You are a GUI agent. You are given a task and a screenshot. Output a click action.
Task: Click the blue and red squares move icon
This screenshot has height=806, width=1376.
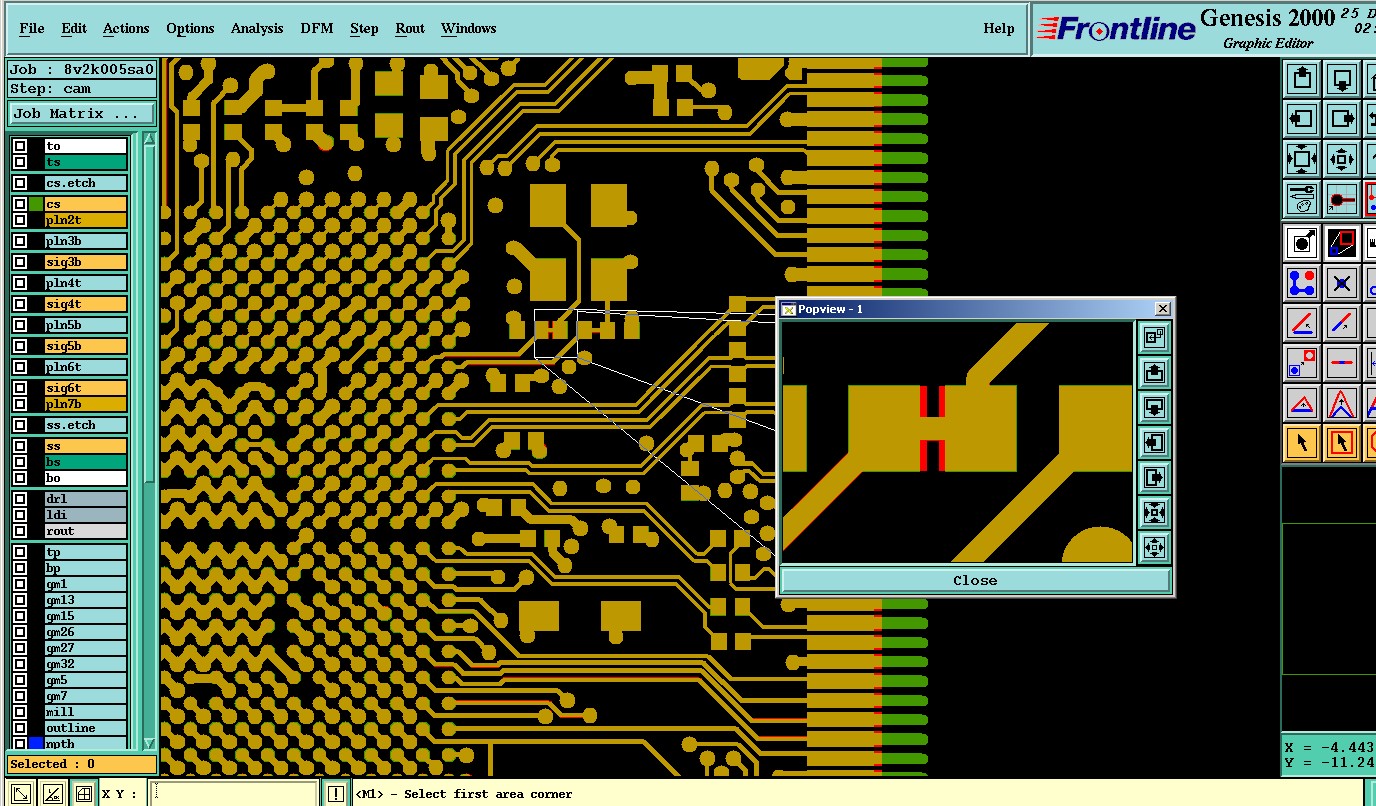coord(1301,363)
